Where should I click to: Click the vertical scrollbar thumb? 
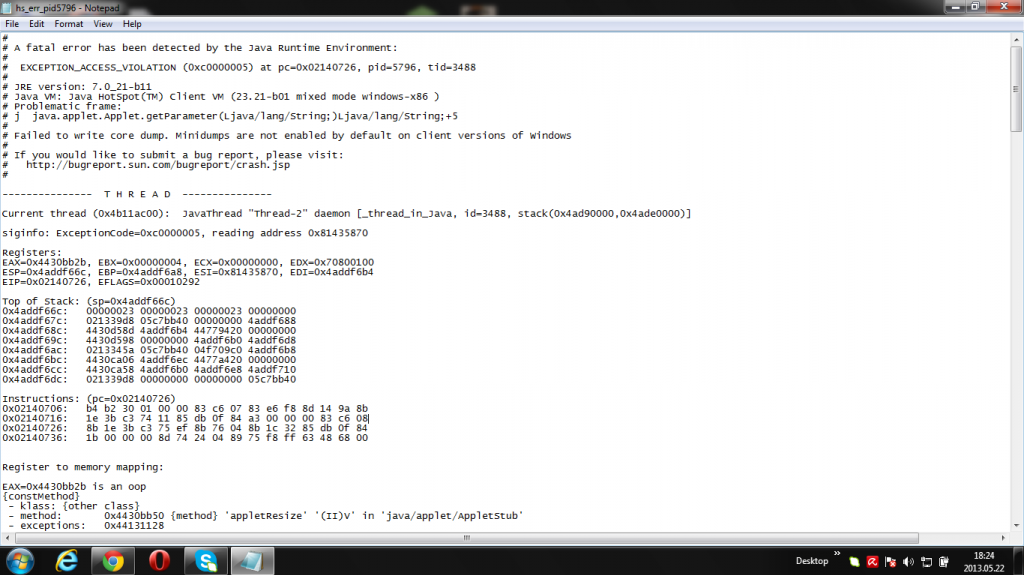(x=1016, y=89)
